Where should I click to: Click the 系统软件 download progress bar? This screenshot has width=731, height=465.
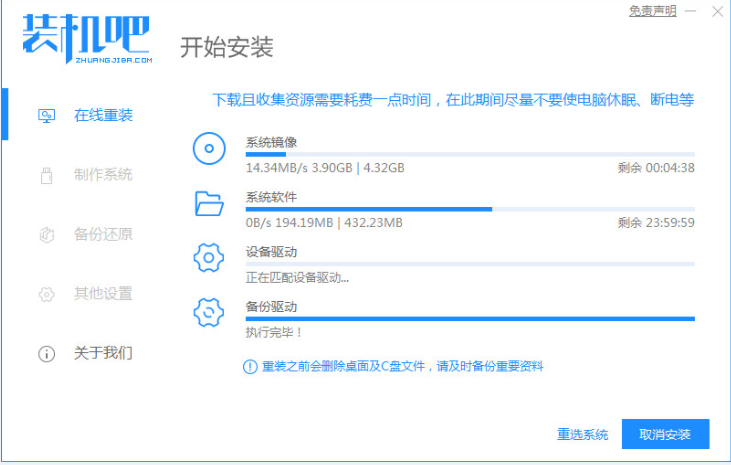[x=470, y=209]
